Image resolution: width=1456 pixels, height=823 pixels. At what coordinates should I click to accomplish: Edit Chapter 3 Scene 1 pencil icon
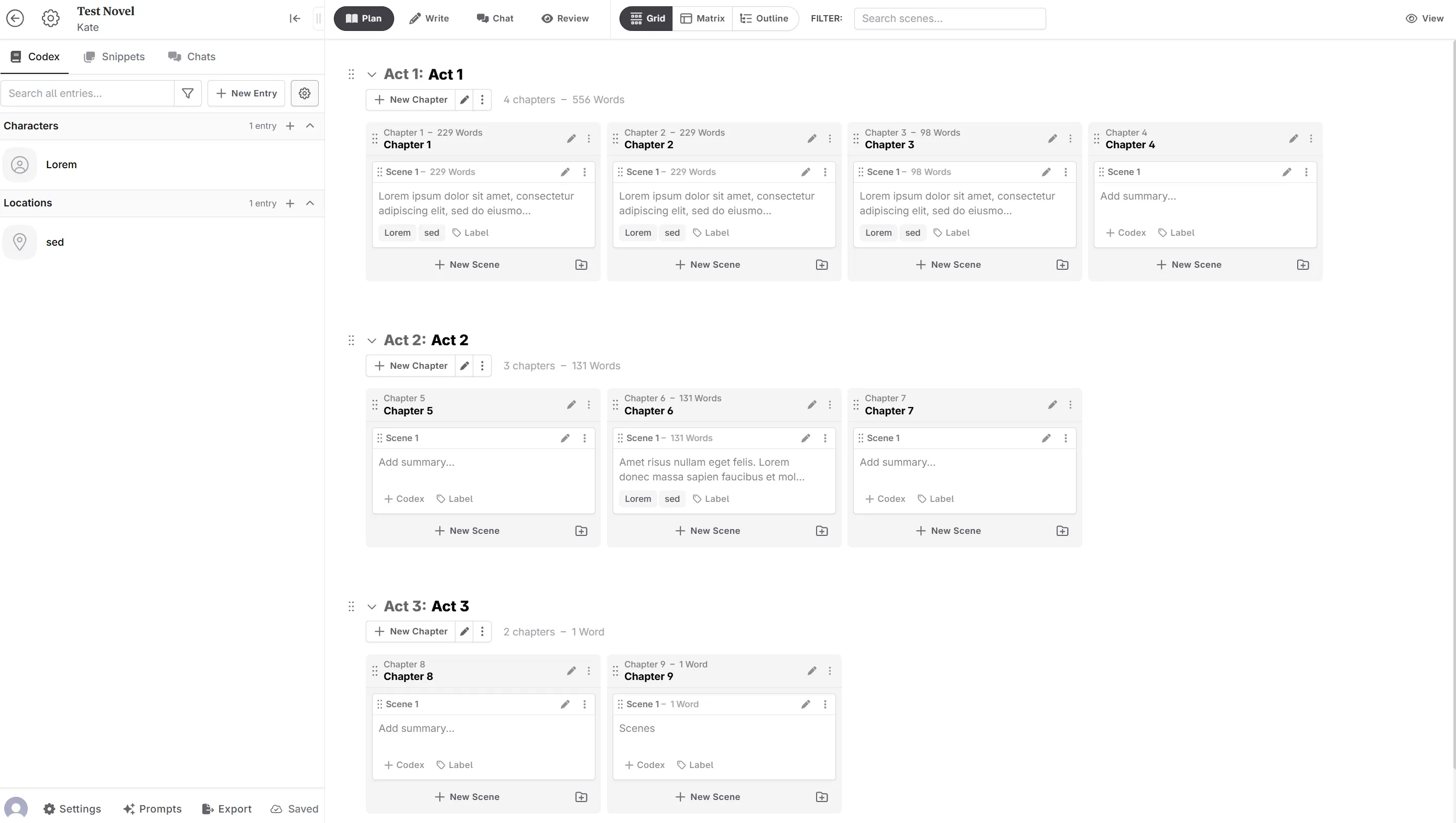pyautogui.click(x=1046, y=172)
